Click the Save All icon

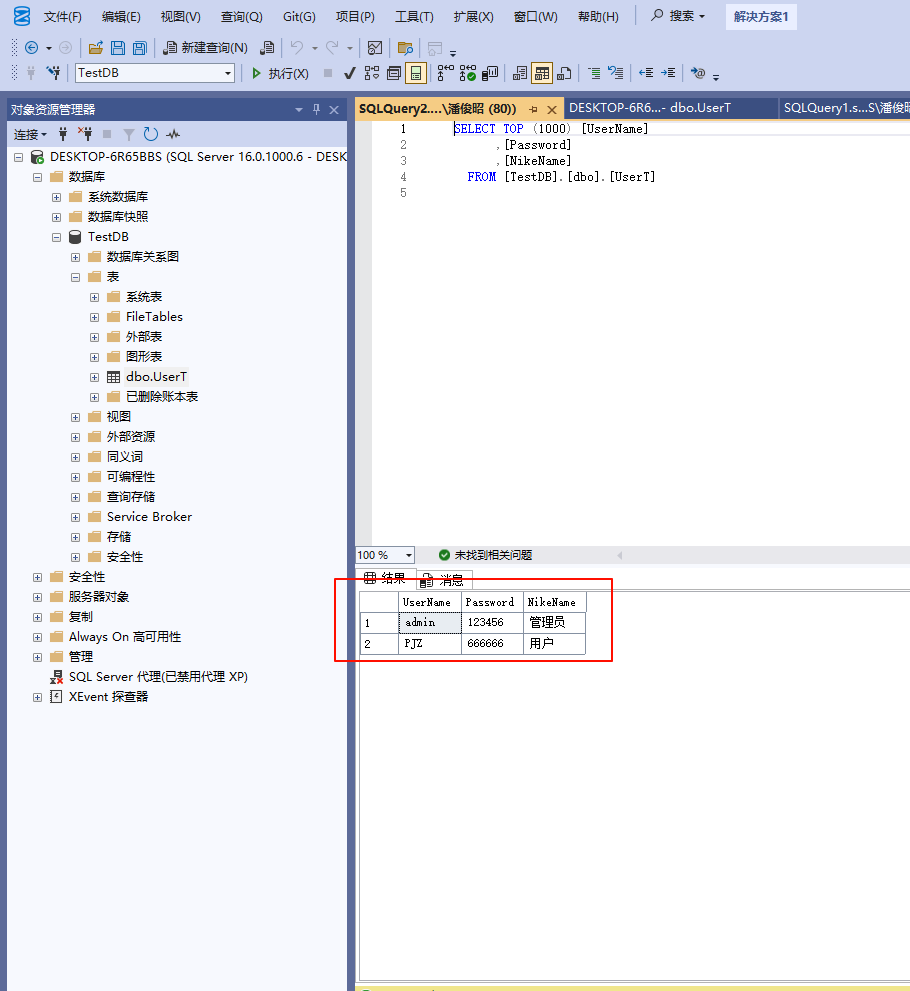(x=140, y=47)
